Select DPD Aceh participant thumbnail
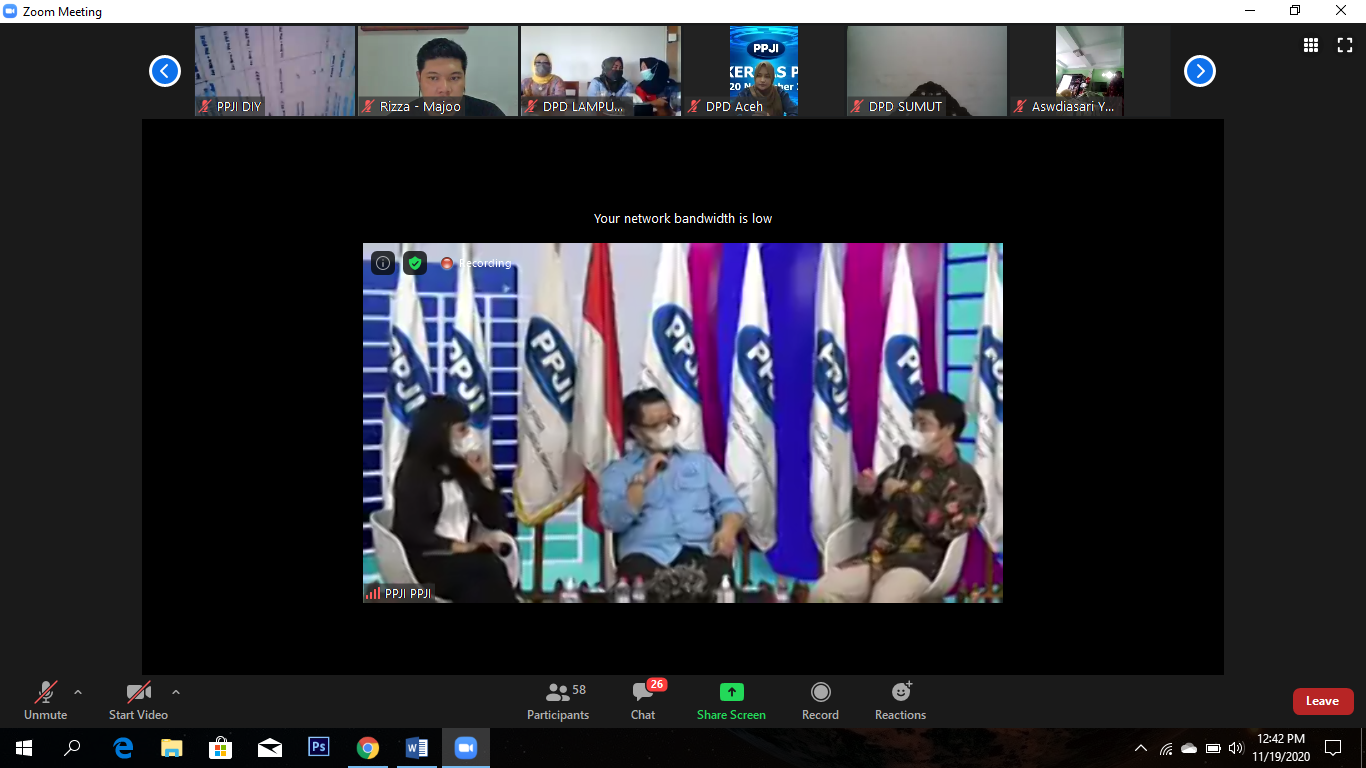This screenshot has height=768, width=1366. click(x=763, y=70)
